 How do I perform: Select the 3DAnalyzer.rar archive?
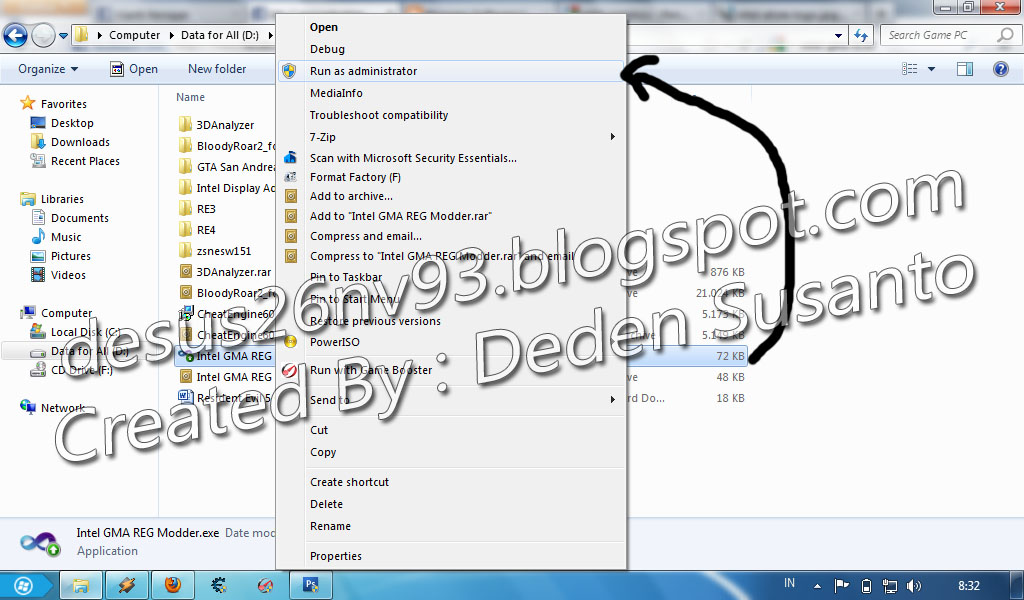[233, 272]
